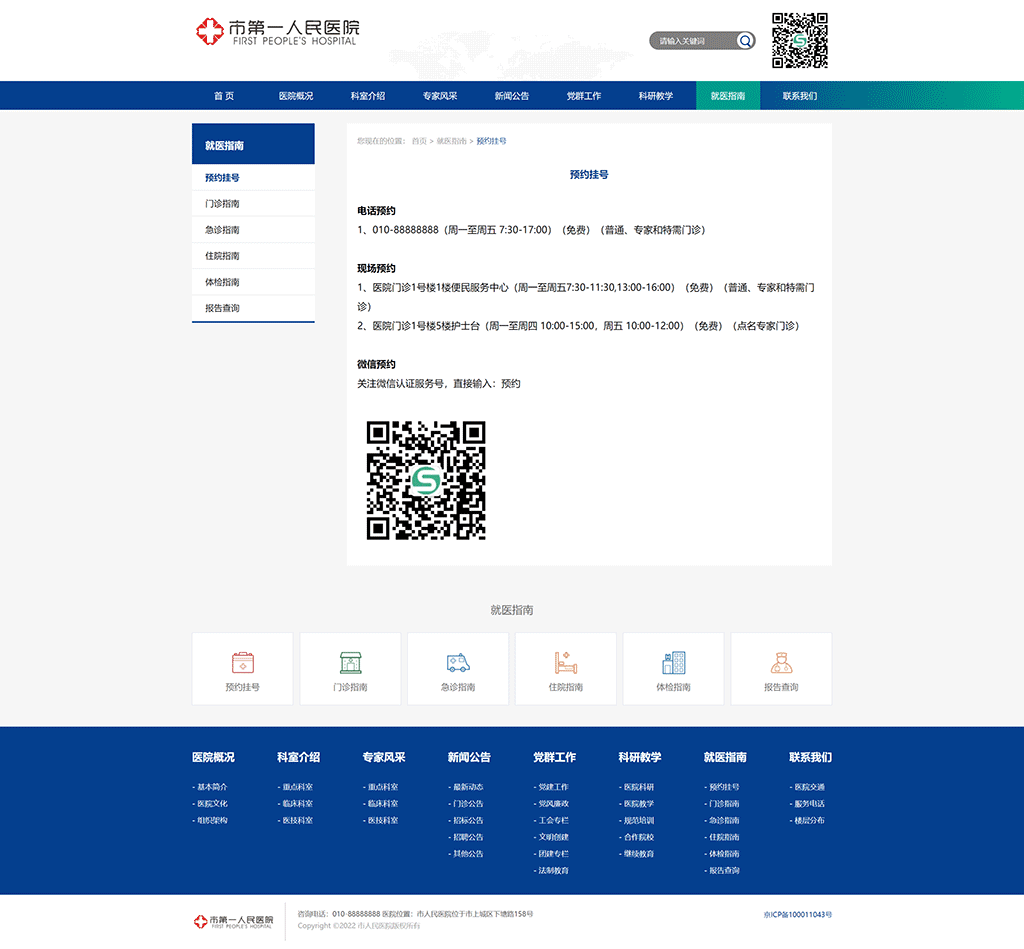Click the 京ICP备 registration number link
Viewport: 1024px width, 949px height.
tap(797, 914)
